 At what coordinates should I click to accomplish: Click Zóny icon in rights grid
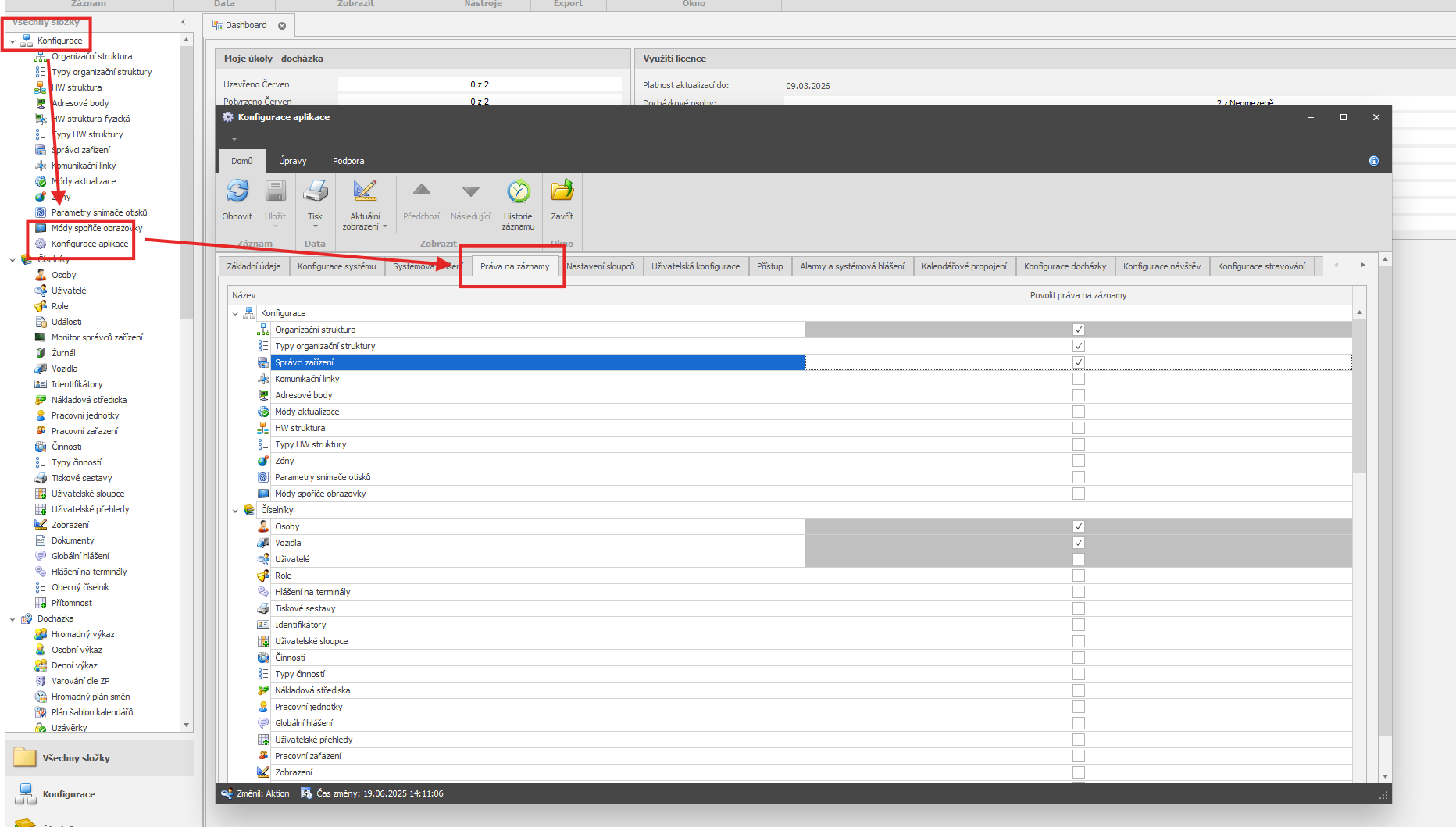[x=263, y=461]
